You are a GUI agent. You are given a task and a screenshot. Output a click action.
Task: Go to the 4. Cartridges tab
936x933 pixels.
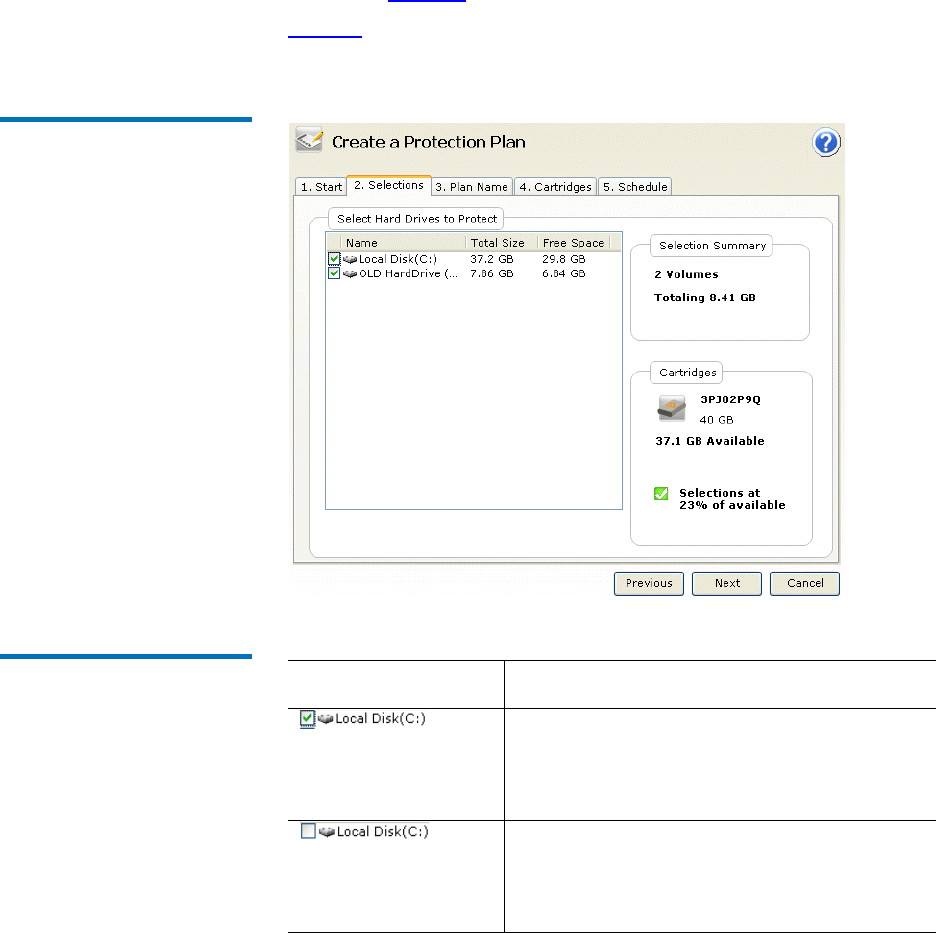[x=555, y=187]
